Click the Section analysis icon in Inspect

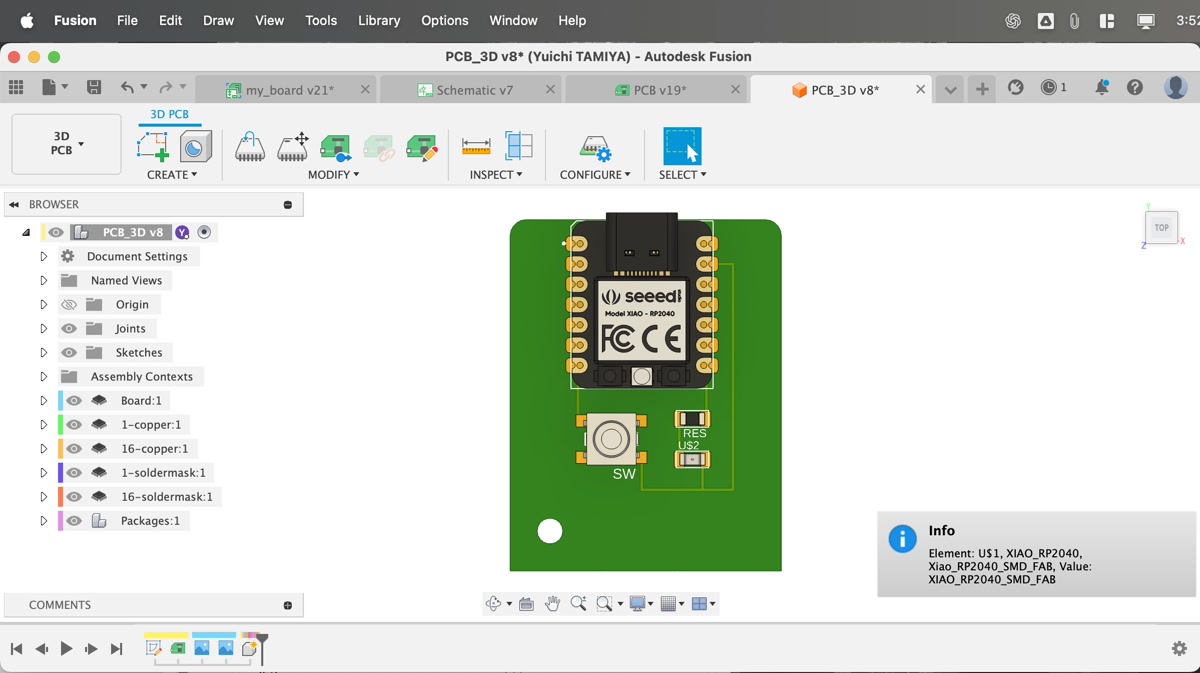pos(518,147)
